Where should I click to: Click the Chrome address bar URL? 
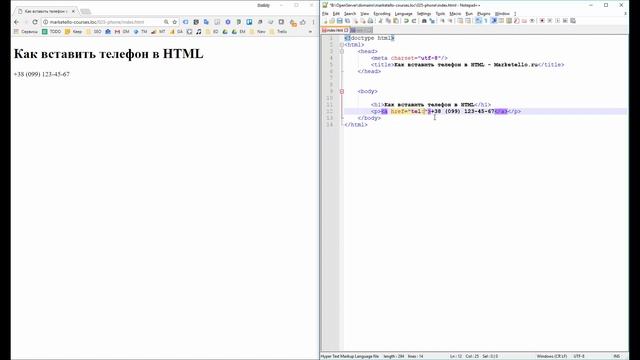[97, 22]
